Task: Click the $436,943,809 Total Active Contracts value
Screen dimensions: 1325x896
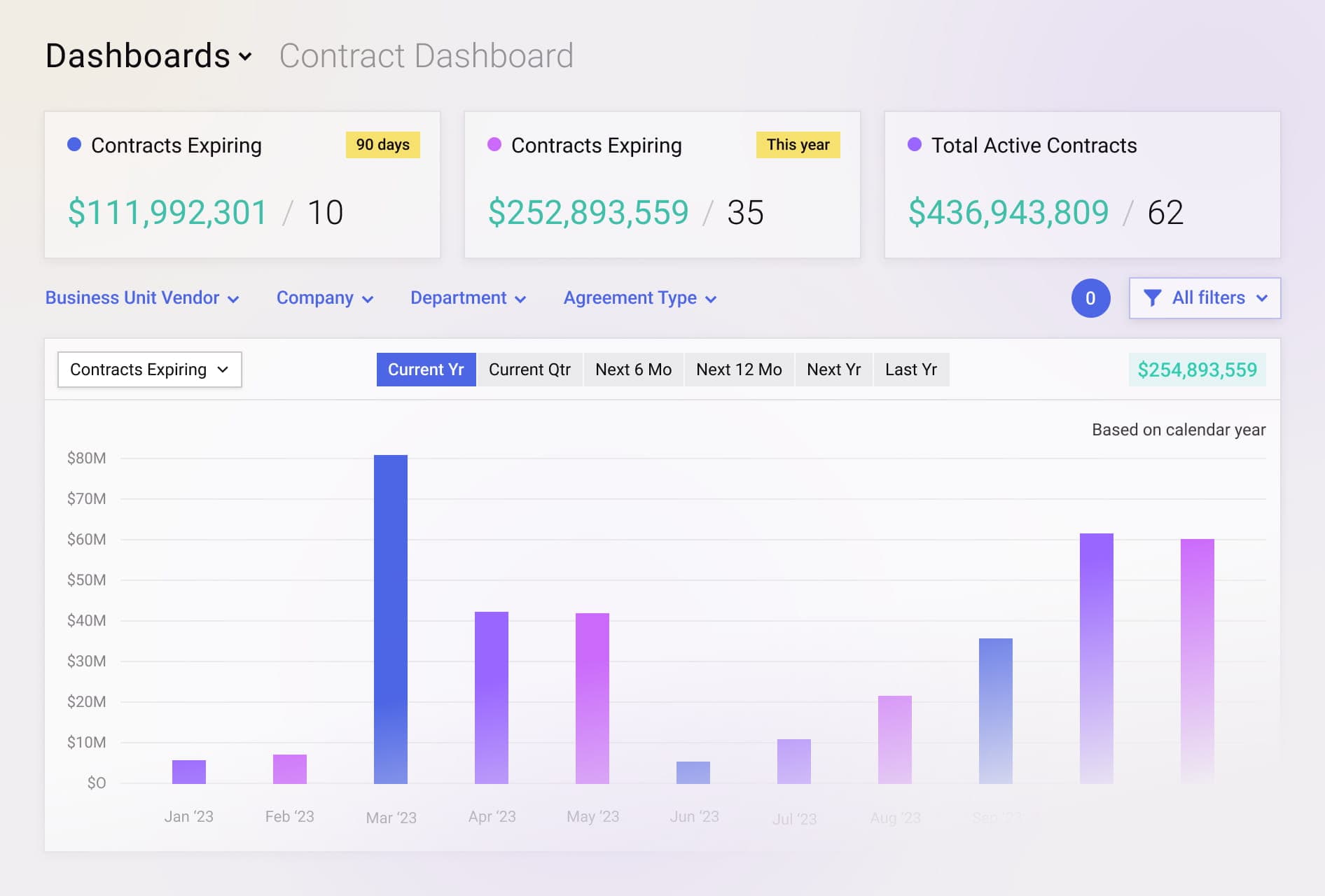Action: 1008,212
